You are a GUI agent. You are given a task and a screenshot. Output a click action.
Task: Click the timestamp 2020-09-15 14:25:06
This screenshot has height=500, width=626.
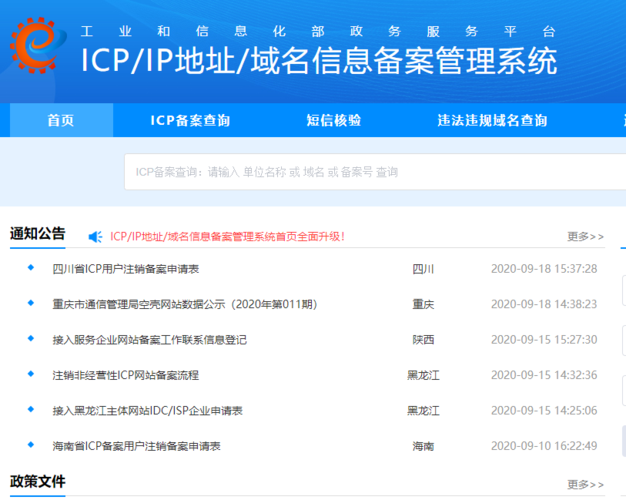[544, 411]
